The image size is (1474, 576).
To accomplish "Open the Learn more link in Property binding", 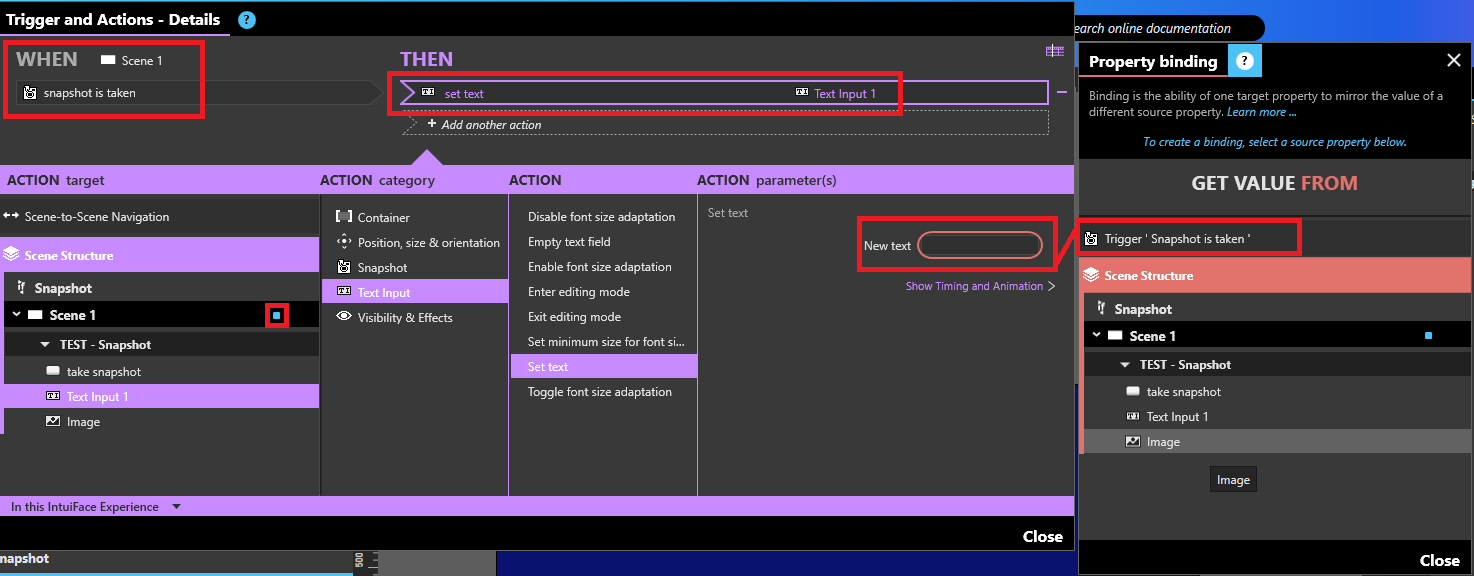I will (1261, 112).
